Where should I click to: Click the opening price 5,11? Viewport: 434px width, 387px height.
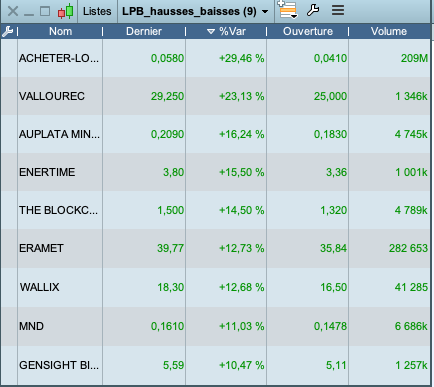pyautogui.click(x=336, y=365)
